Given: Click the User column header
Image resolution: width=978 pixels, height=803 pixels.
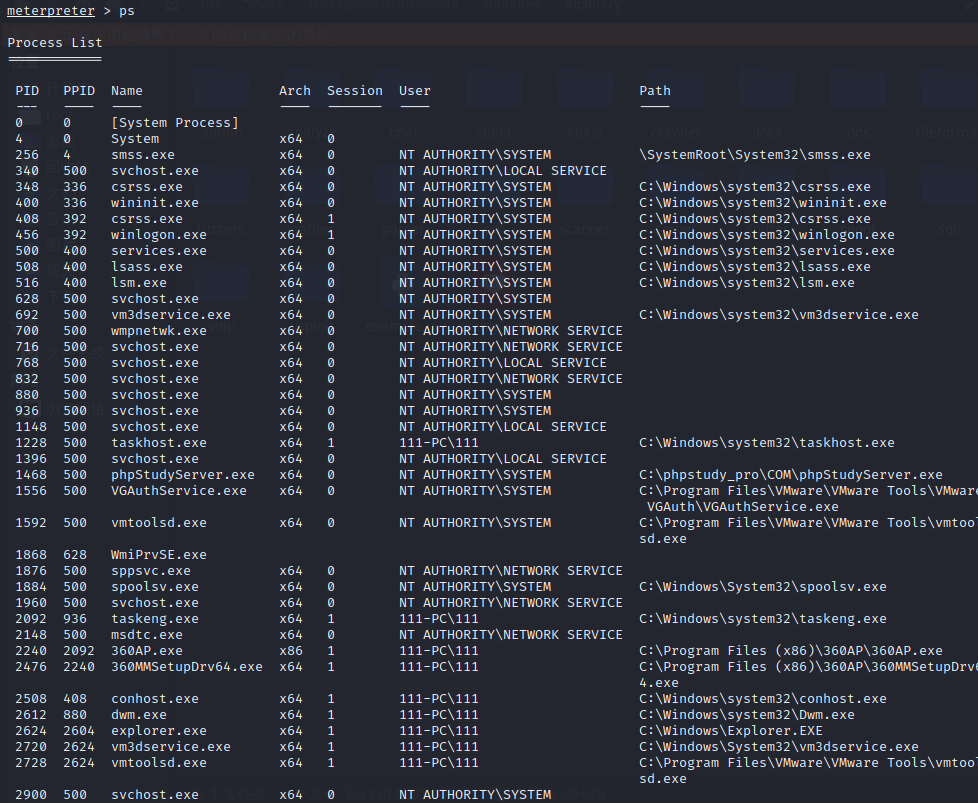Looking at the screenshot, I should pyautogui.click(x=415, y=90).
